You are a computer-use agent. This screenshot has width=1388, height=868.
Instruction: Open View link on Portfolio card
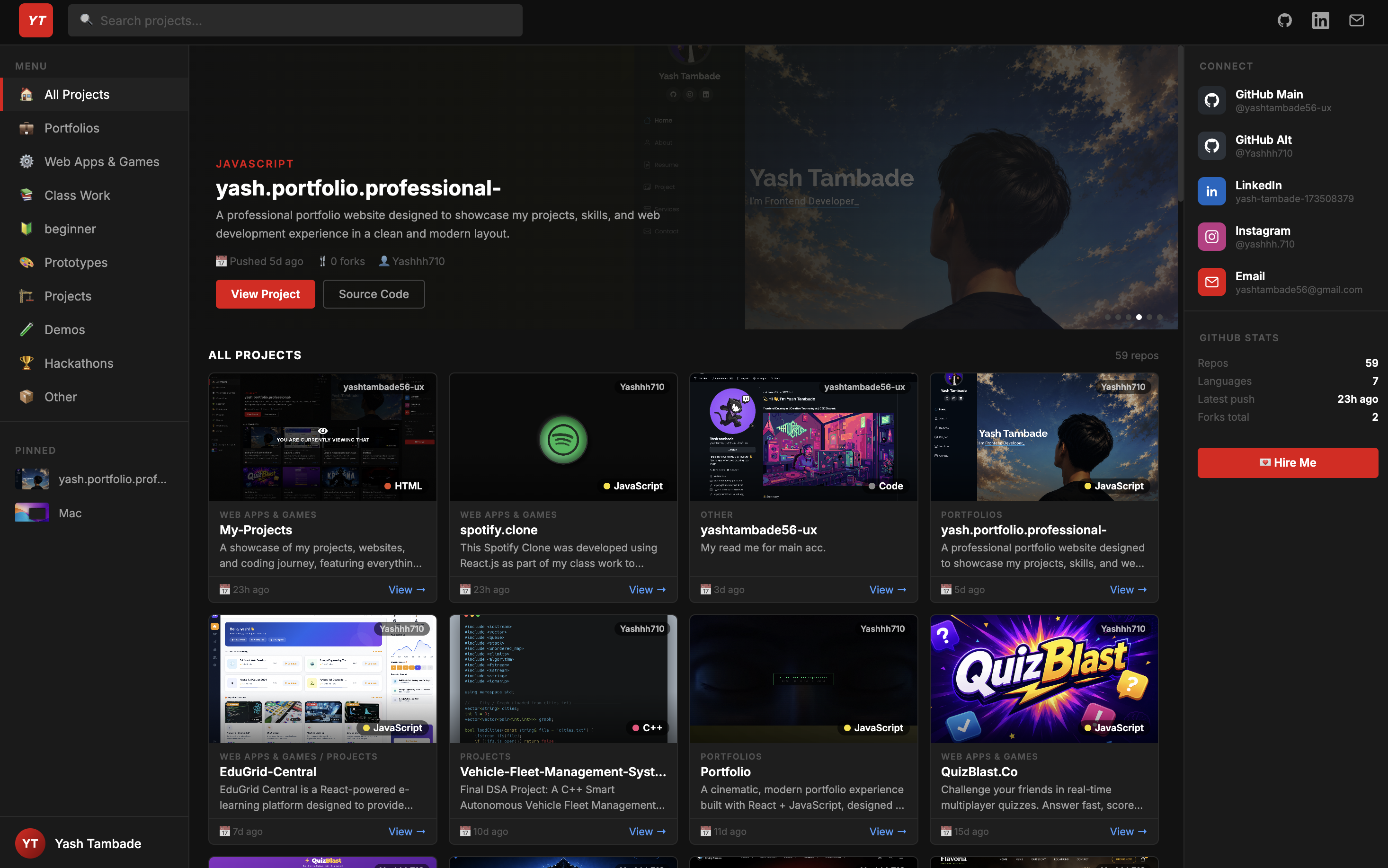click(x=888, y=831)
